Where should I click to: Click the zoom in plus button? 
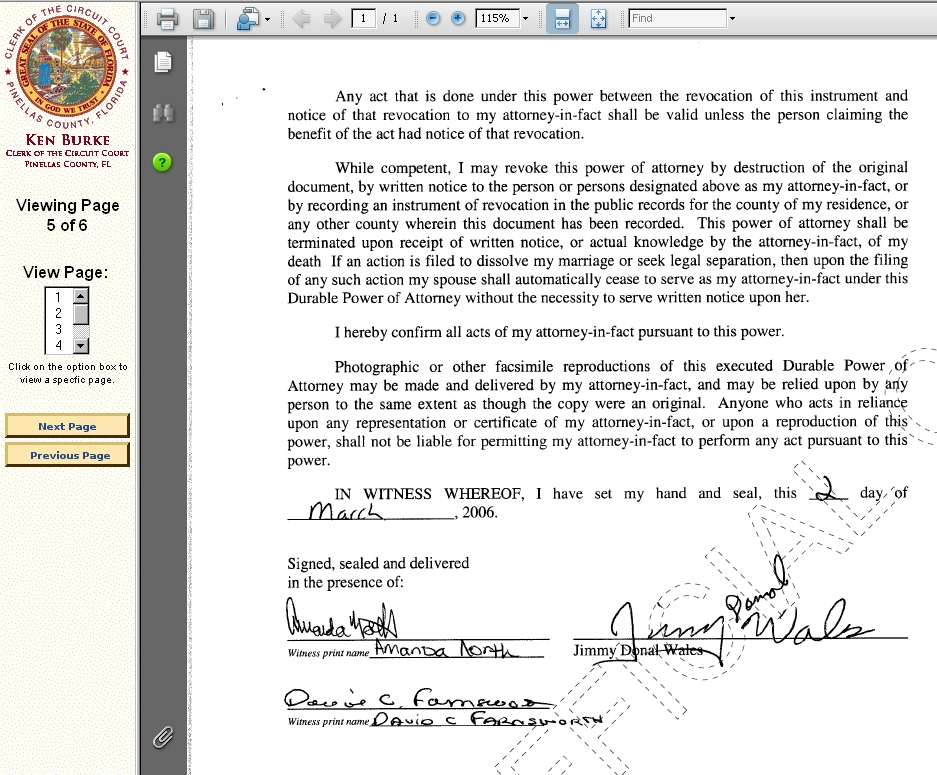(458, 18)
